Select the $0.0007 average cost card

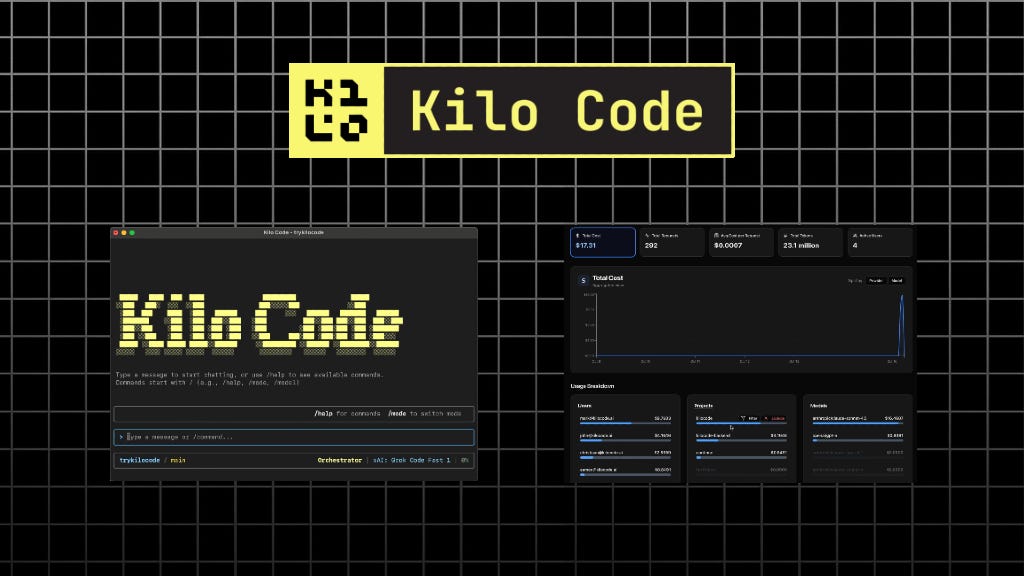(741, 242)
